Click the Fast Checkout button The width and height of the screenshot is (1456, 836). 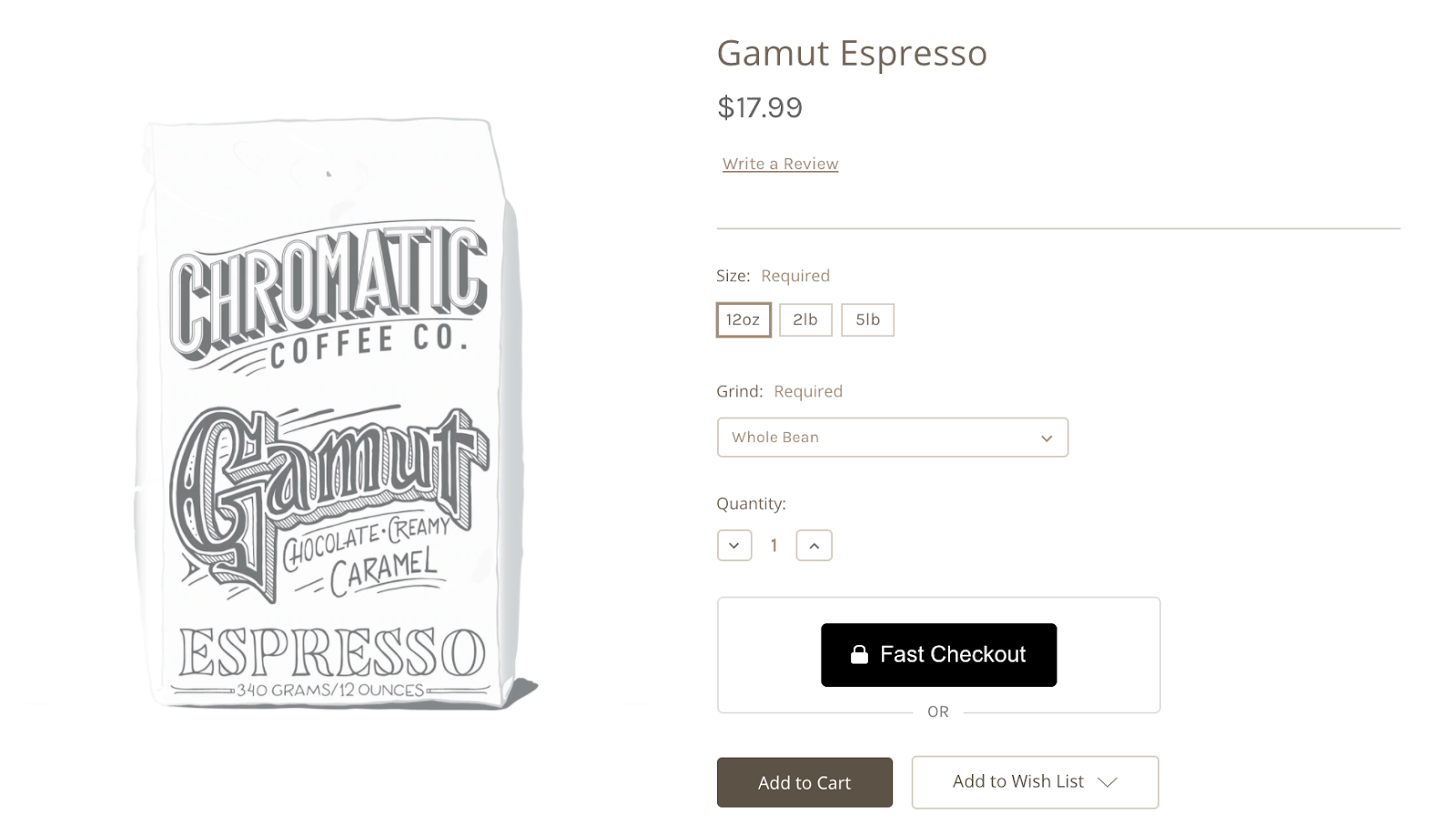point(939,655)
